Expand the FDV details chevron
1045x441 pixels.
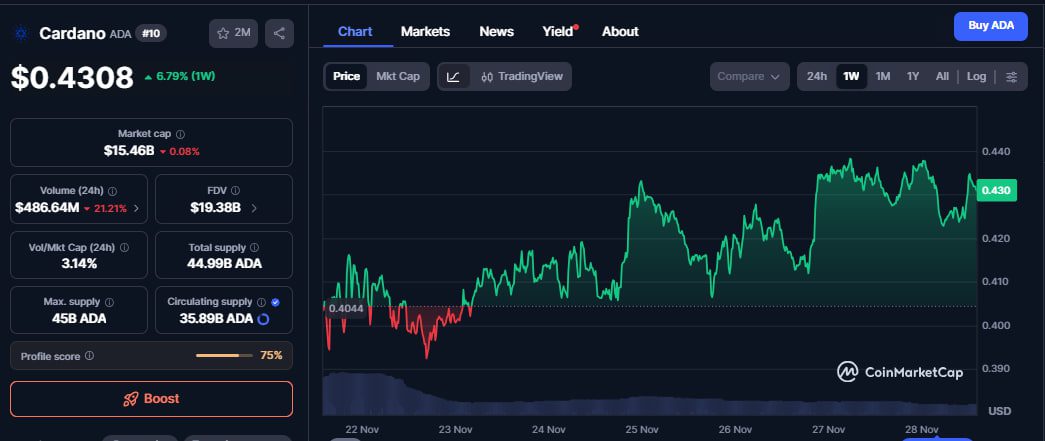(253, 208)
